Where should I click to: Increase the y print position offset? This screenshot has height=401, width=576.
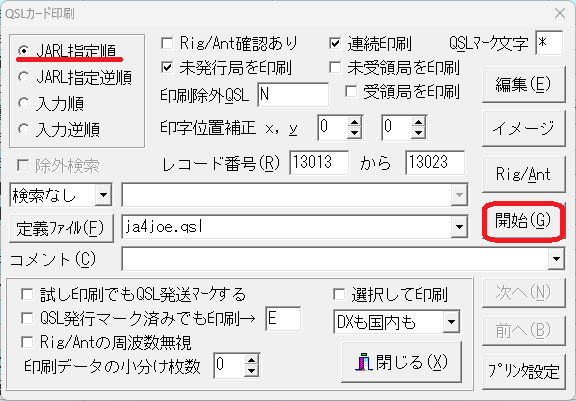point(418,123)
